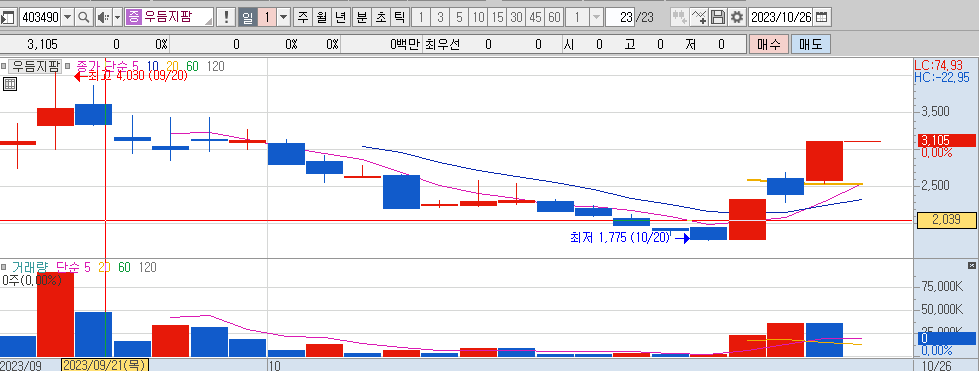Close the volume panel with the x icon

coord(972,266)
